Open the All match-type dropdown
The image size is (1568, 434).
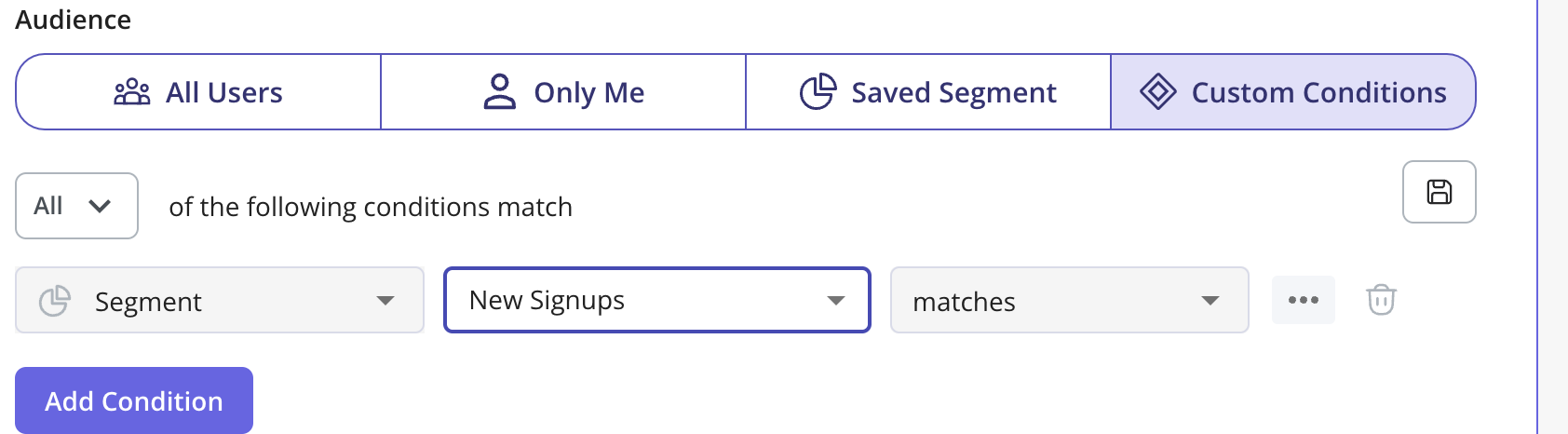click(76, 206)
